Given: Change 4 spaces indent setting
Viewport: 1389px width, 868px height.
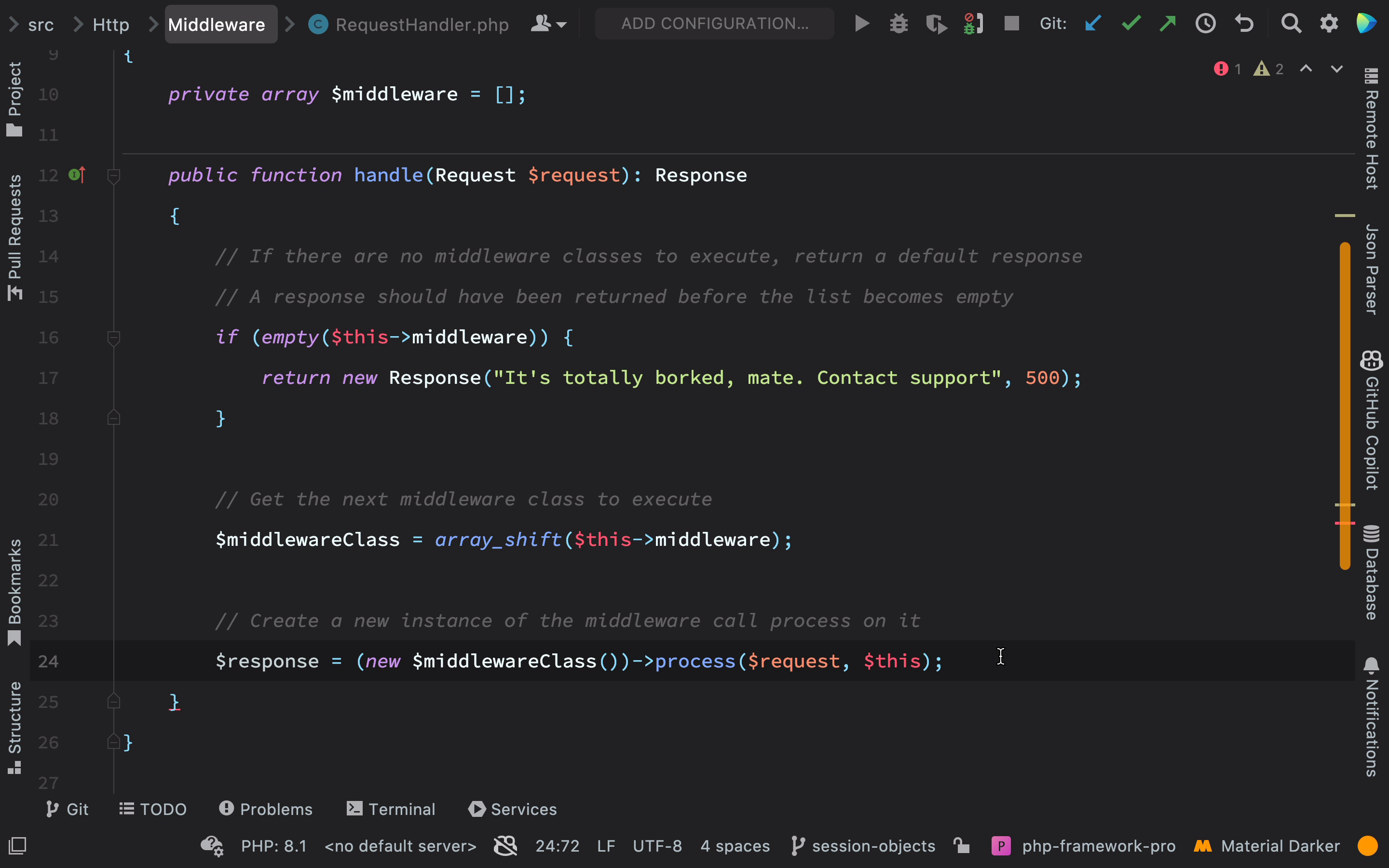Looking at the screenshot, I should pyautogui.click(x=735, y=846).
